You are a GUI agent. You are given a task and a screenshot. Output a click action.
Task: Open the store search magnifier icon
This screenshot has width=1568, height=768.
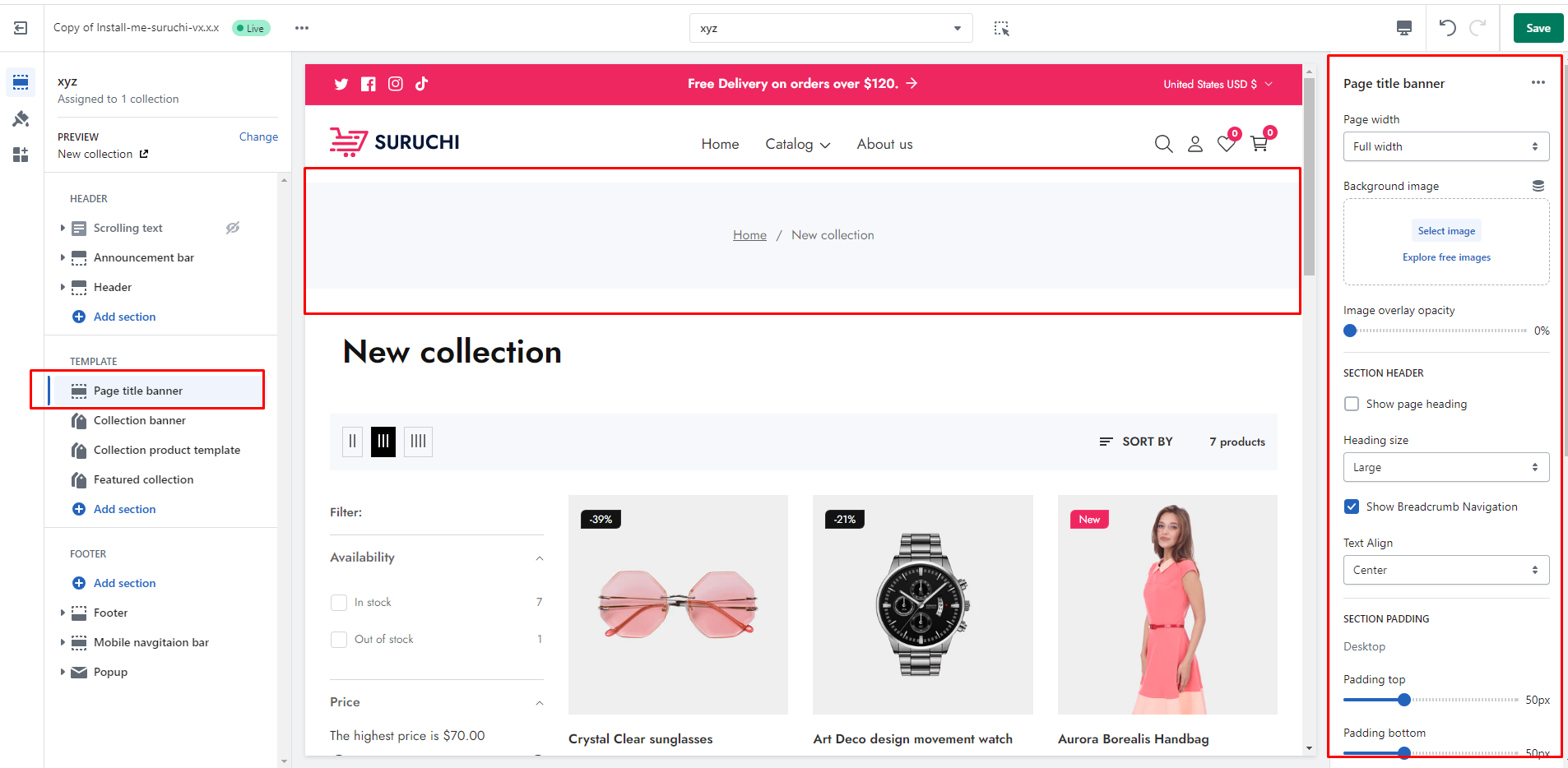tap(1163, 145)
